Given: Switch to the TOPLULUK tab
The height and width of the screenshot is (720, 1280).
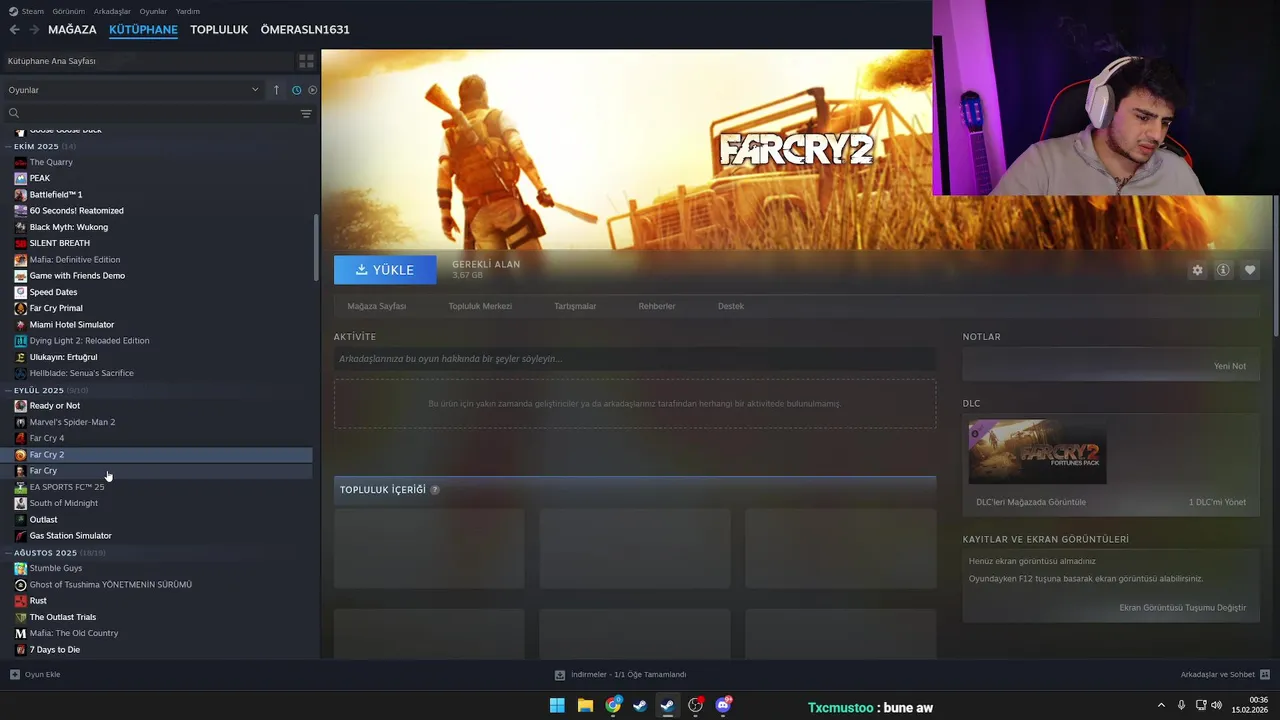Looking at the screenshot, I should (219, 30).
